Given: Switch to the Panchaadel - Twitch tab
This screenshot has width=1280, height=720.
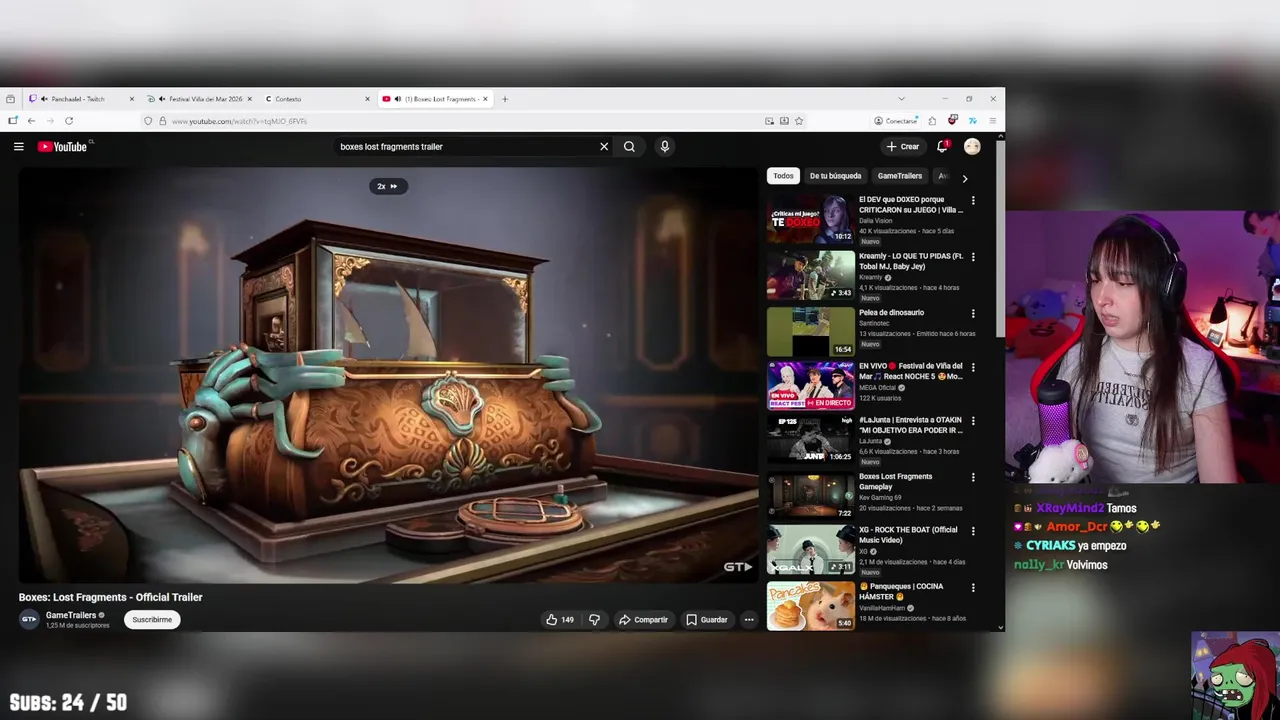Looking at the screenshot, I should 80,99.
